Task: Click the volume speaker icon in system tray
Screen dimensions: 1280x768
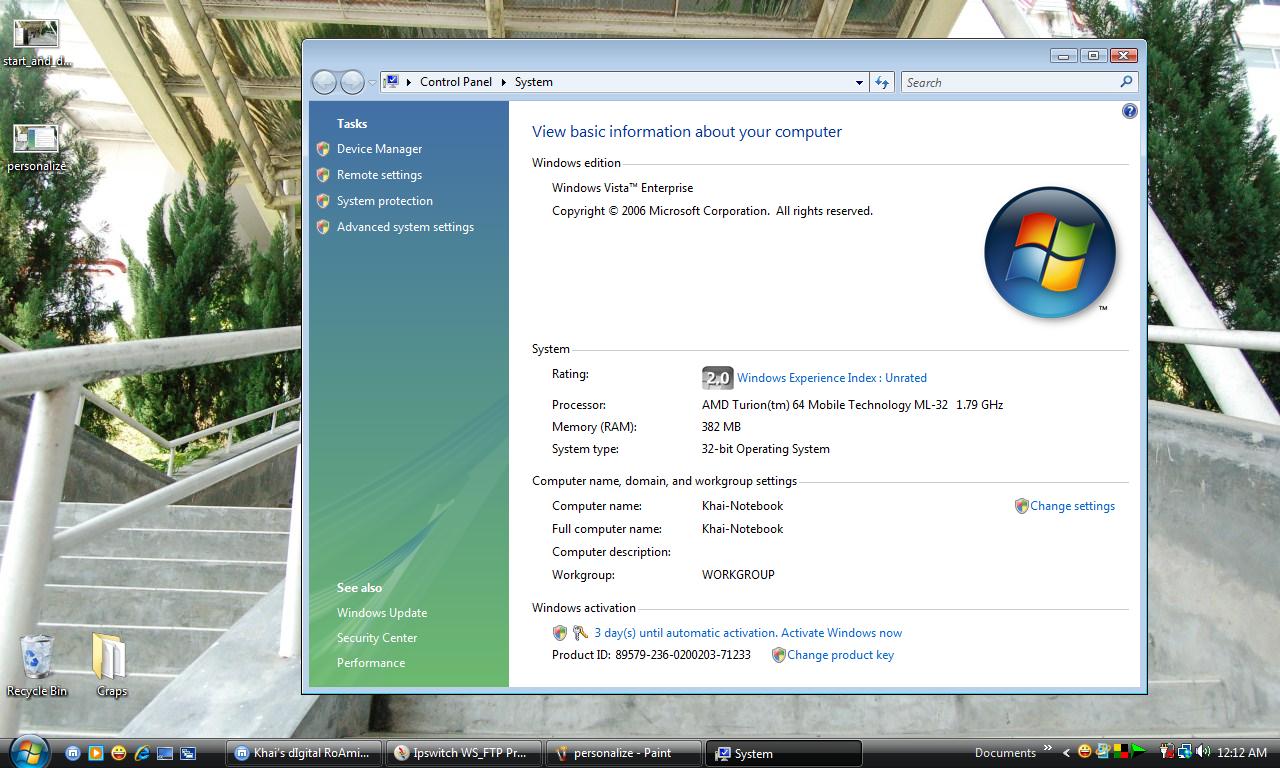Action: pos(1202,752)
